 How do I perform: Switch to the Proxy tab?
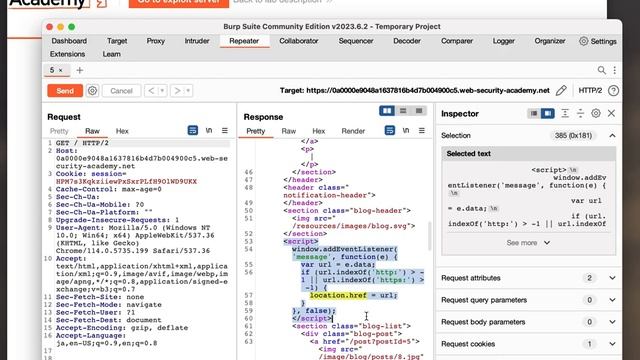156,41
